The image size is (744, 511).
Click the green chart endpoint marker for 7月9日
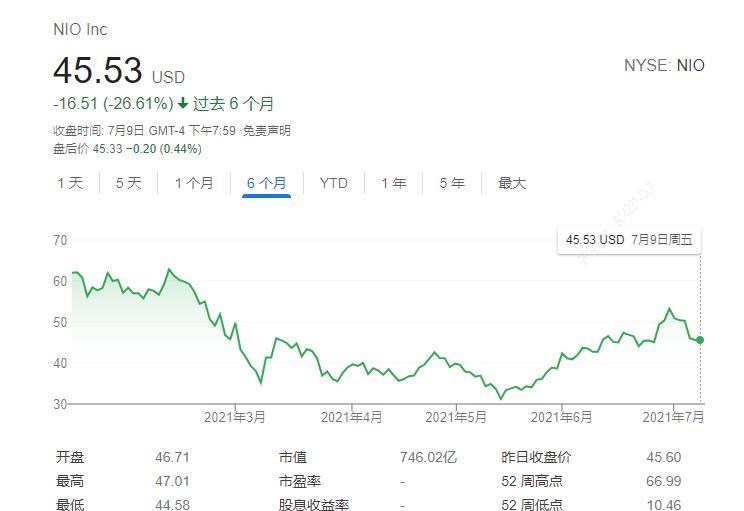tap(700, 340)
